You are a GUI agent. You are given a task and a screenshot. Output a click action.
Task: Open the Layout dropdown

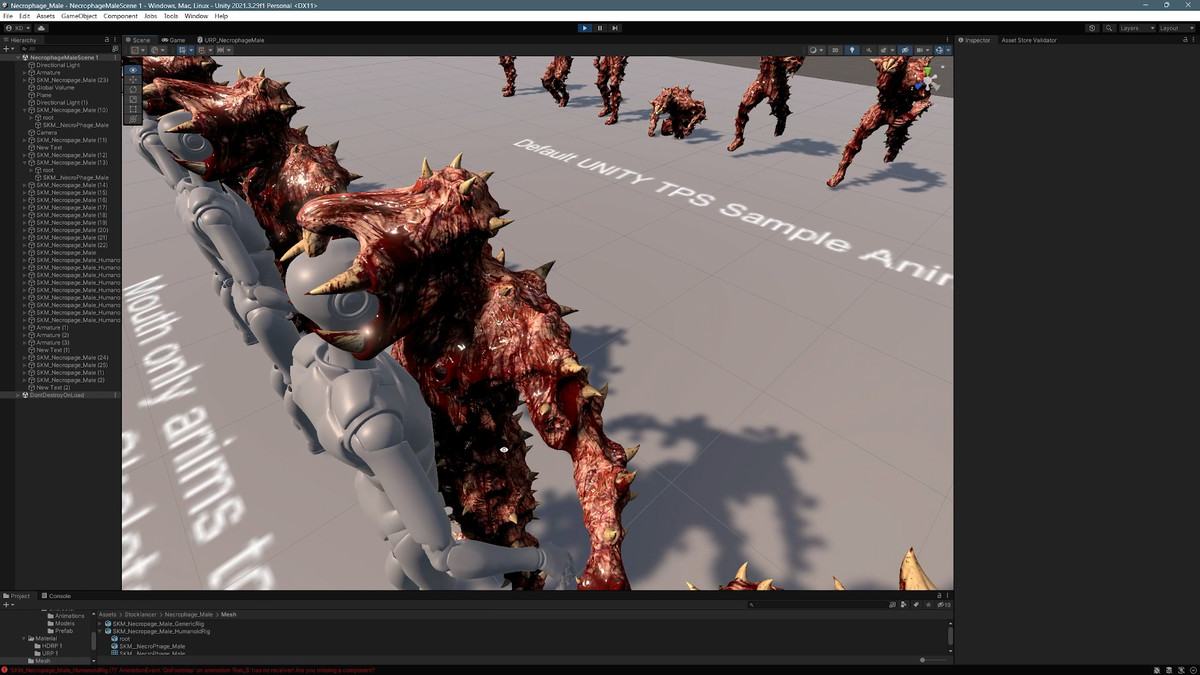(x=1175, y=28)
